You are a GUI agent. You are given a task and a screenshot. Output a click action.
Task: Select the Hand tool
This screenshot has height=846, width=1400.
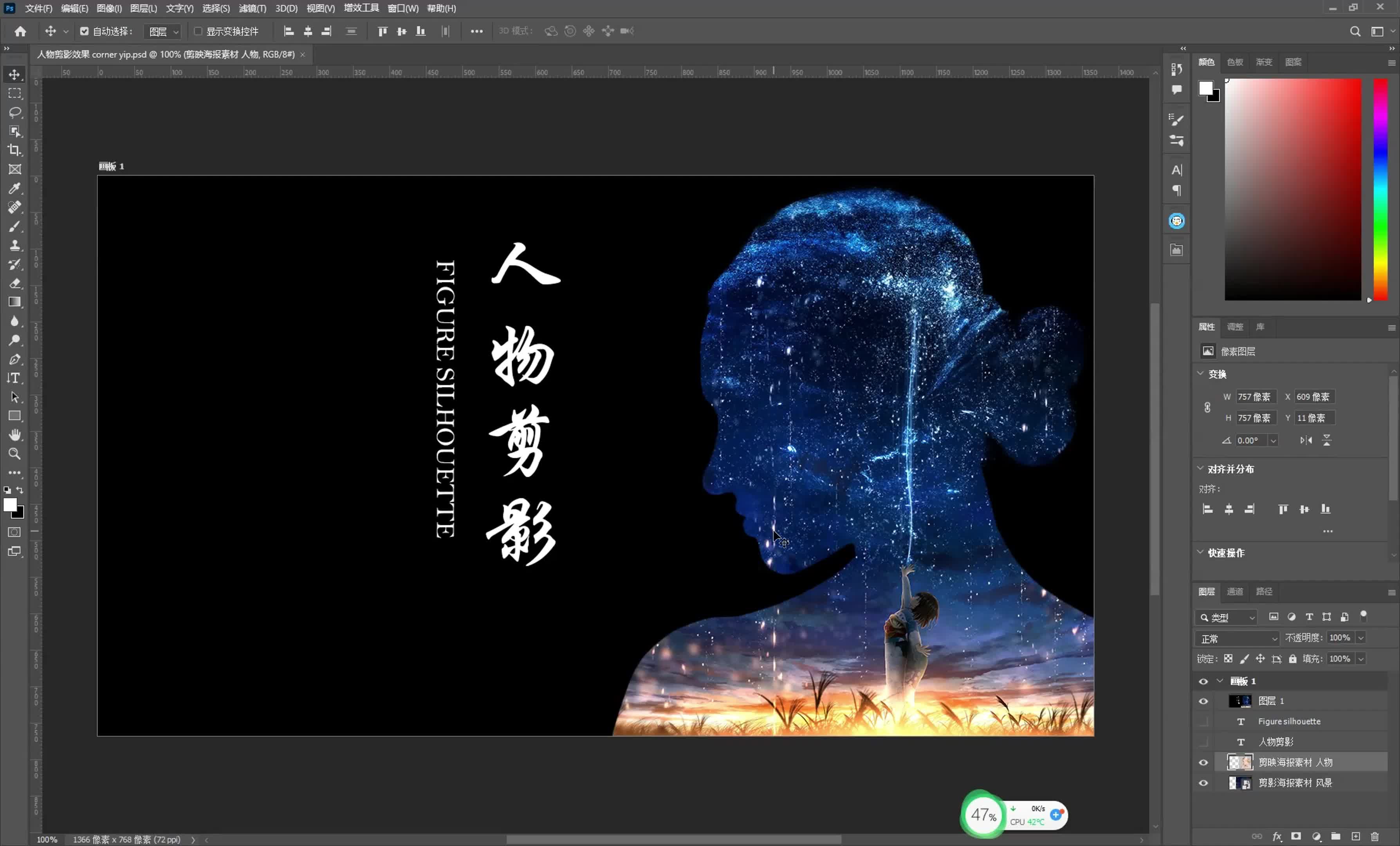(14, 435)
